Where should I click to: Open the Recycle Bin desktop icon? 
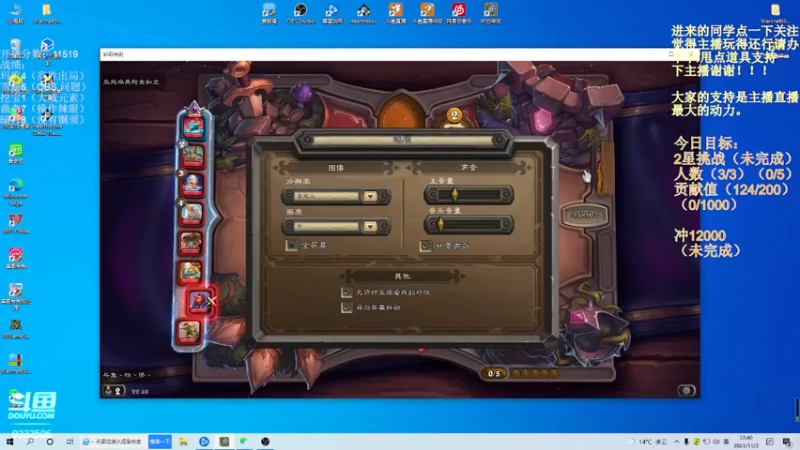(16, 48)
